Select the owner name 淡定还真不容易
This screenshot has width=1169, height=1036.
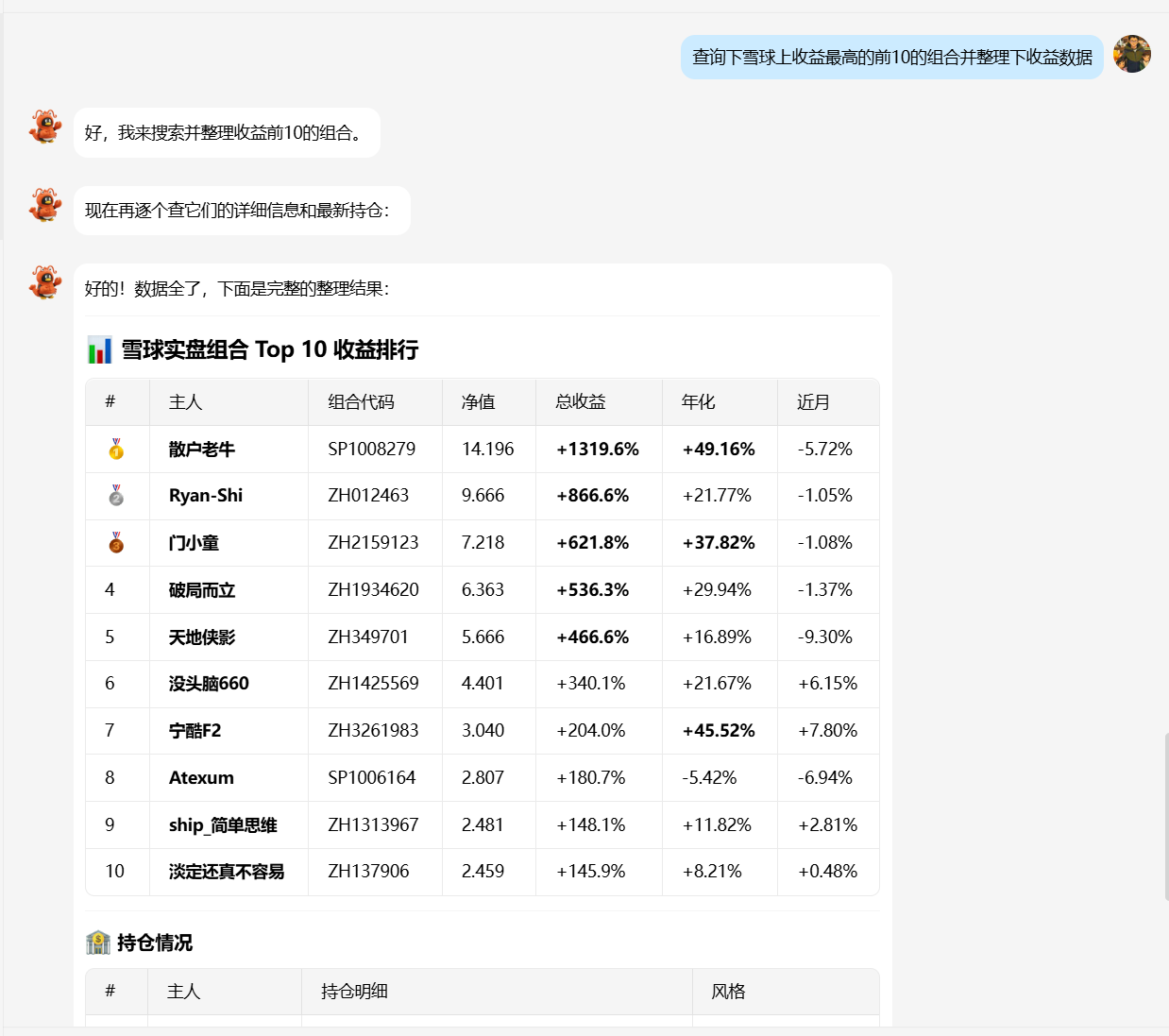pyautogui.click(x=227, y=872)
